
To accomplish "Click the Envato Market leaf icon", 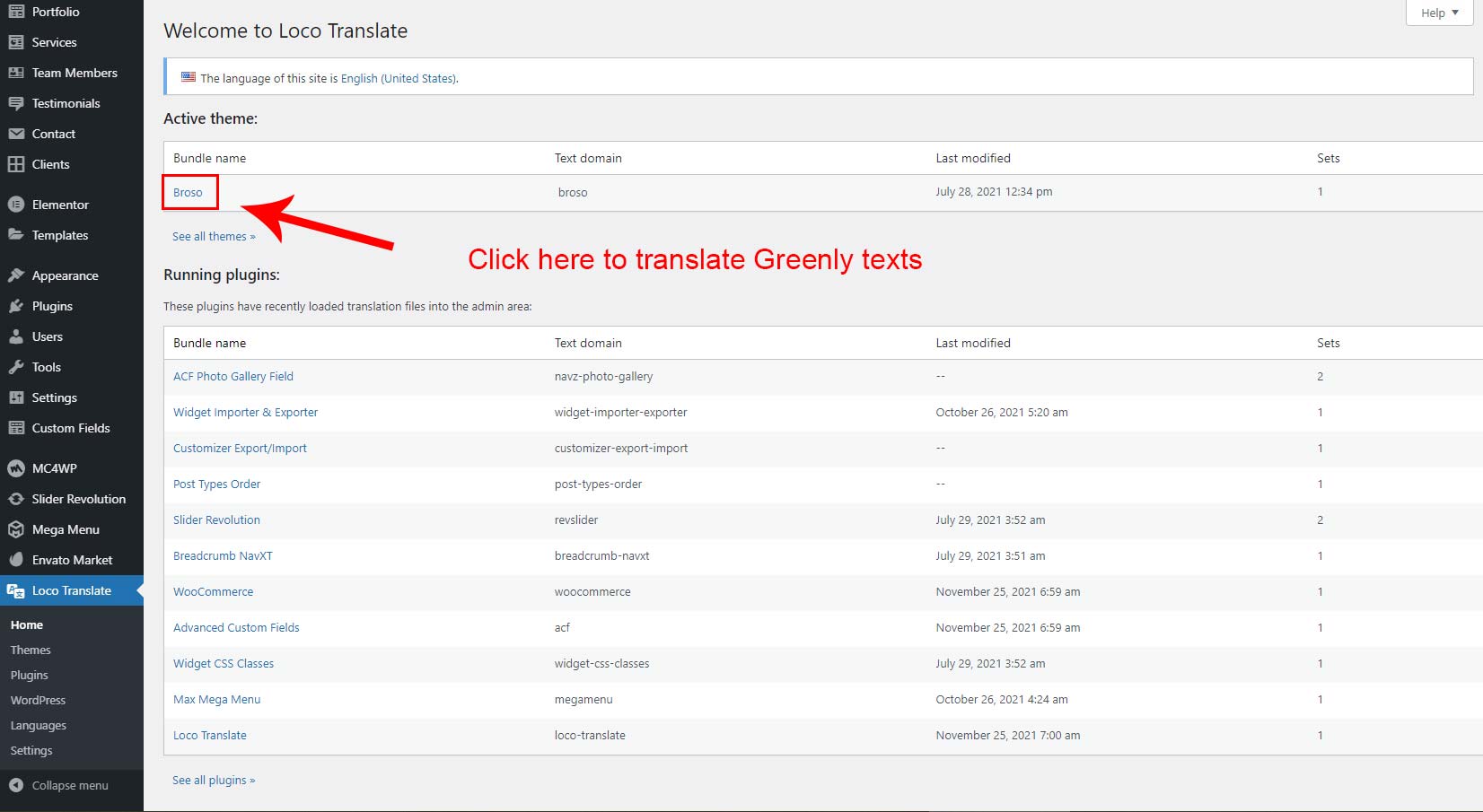I will tap(16, 560).
